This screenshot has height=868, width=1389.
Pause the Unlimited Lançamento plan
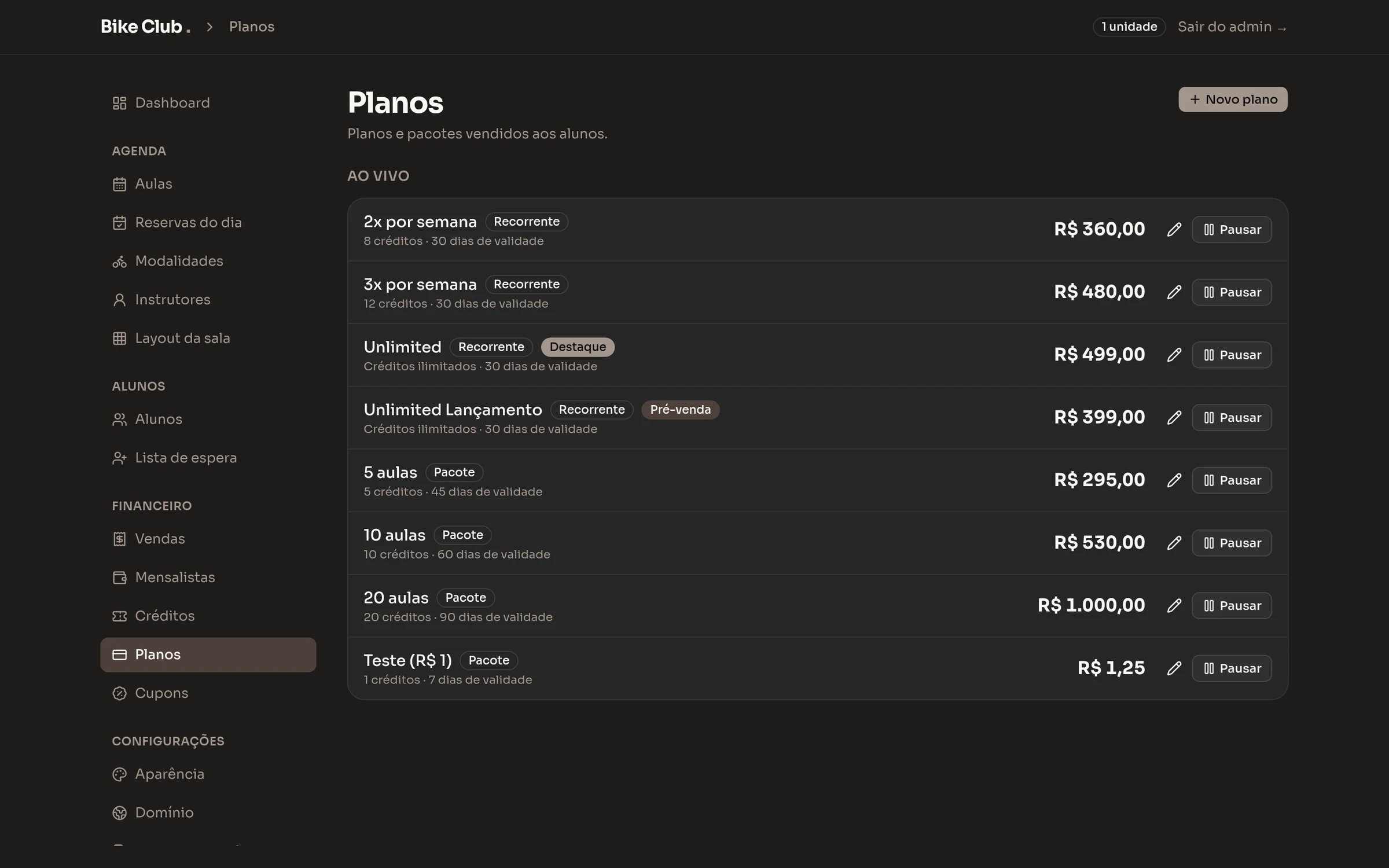tap(1232, 418)
